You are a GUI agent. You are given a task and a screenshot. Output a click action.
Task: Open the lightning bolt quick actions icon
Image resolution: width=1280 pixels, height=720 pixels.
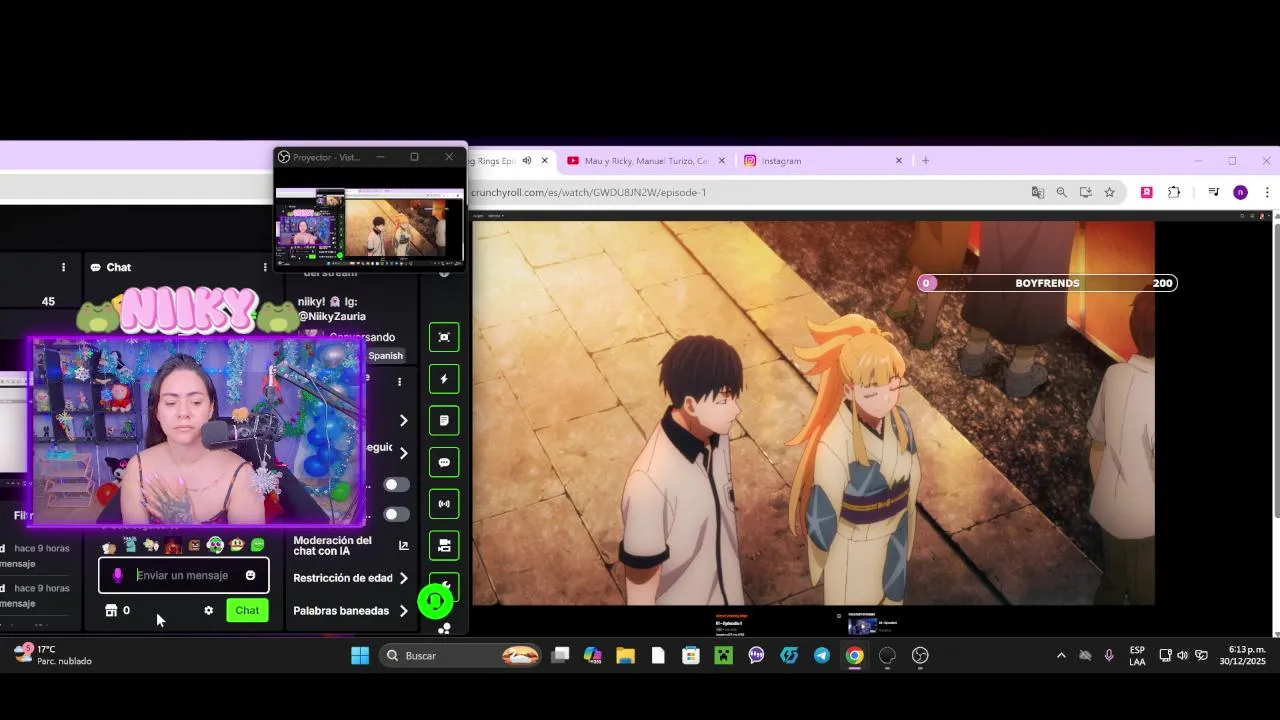tap(444, 379)
